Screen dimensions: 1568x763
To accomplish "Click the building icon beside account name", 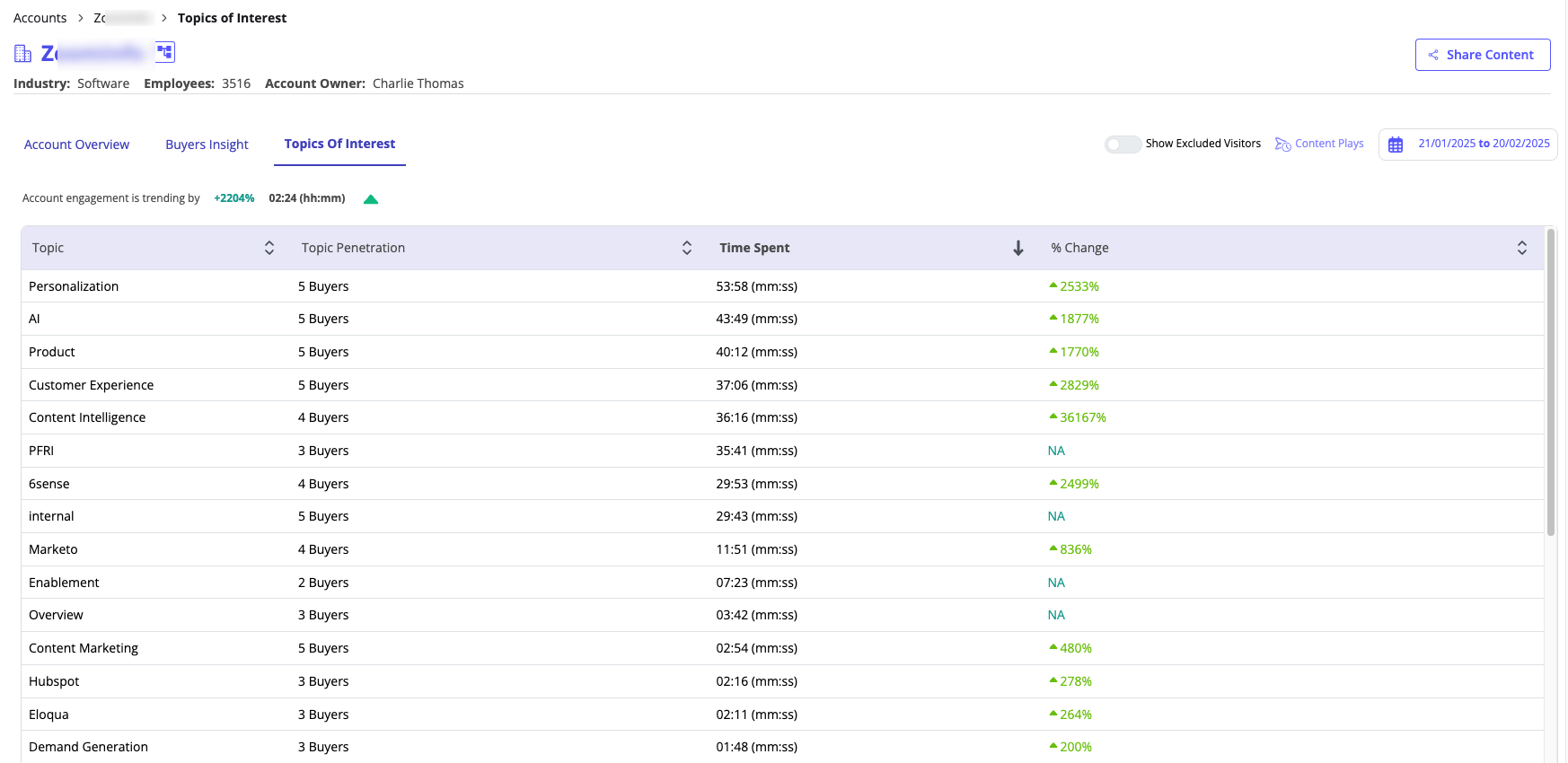I will tap(23, 54).
